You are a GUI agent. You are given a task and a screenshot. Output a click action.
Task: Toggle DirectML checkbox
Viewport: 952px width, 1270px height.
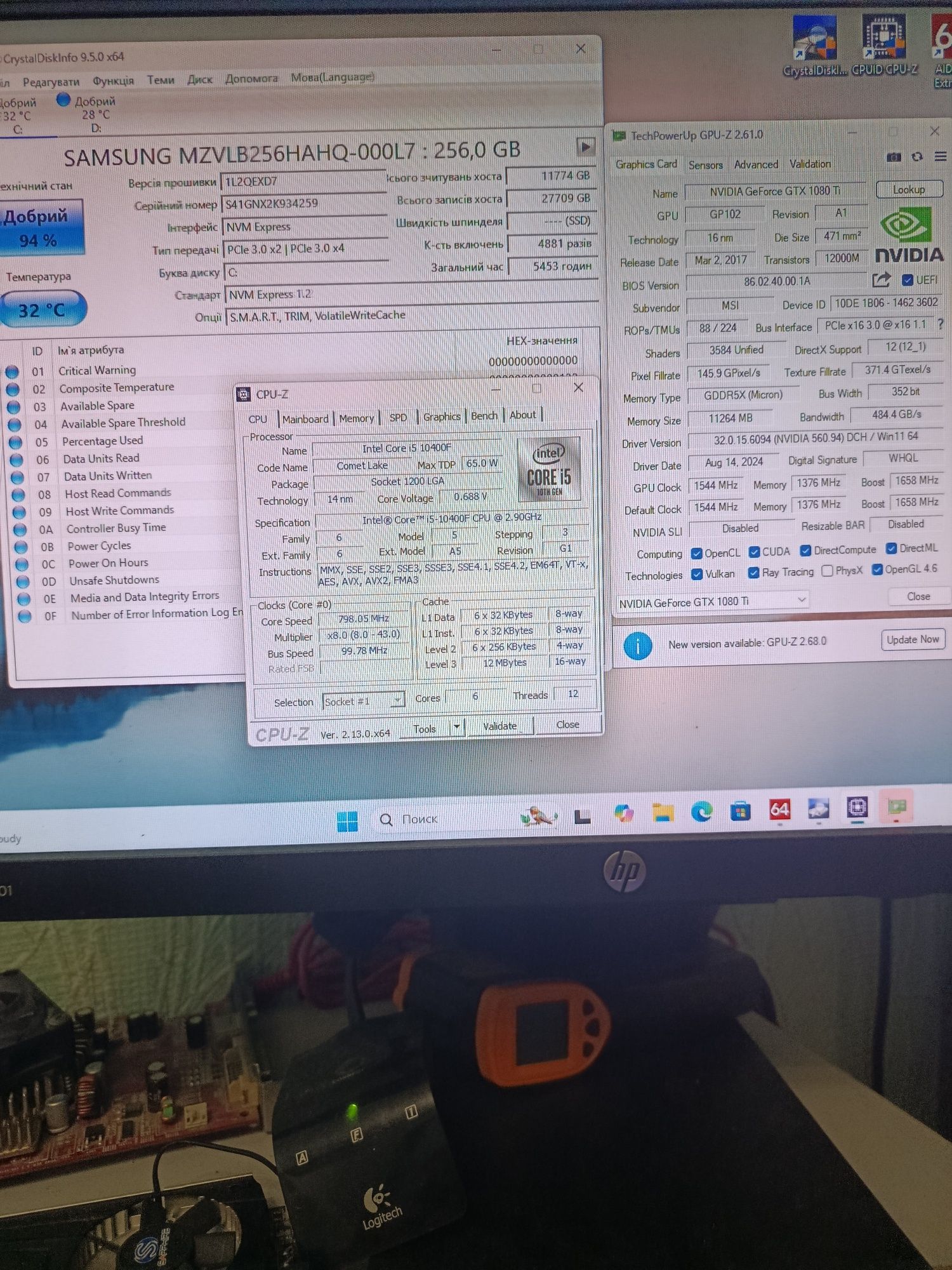tap(891, 548)
